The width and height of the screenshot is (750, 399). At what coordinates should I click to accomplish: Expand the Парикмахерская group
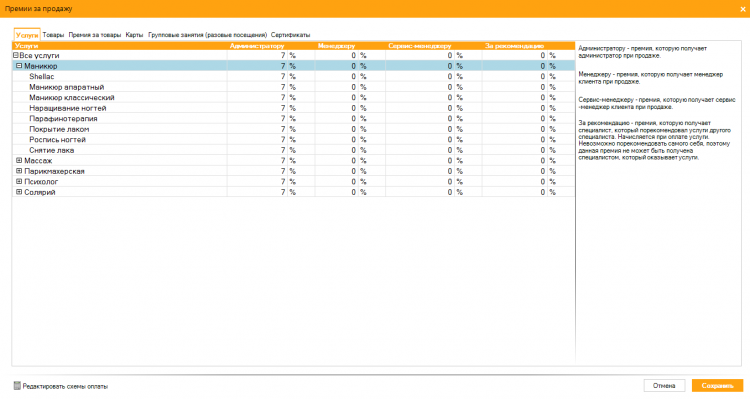[x=19, y=171]
